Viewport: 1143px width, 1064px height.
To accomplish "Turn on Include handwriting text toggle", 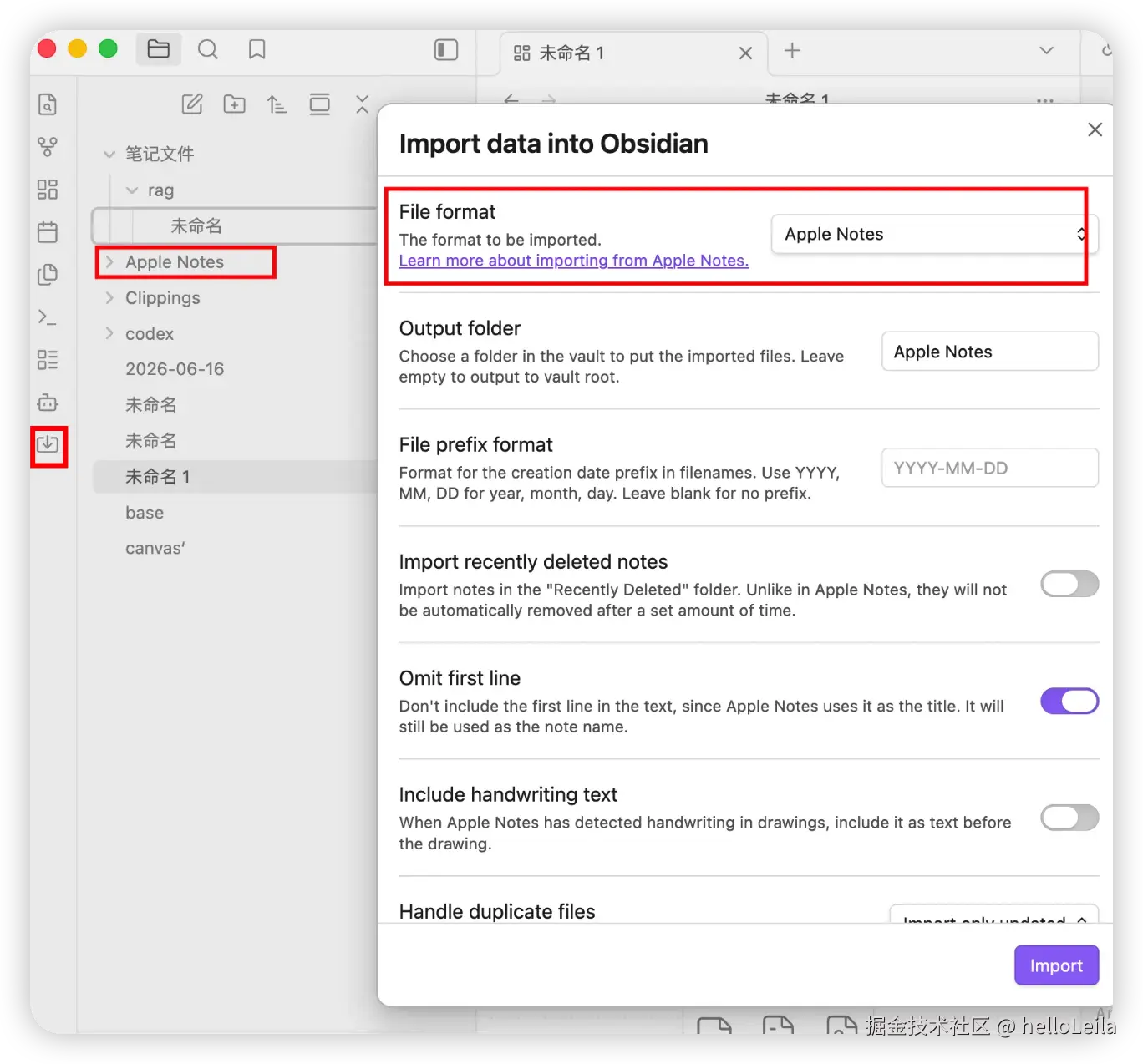I will coord(1069,818).
